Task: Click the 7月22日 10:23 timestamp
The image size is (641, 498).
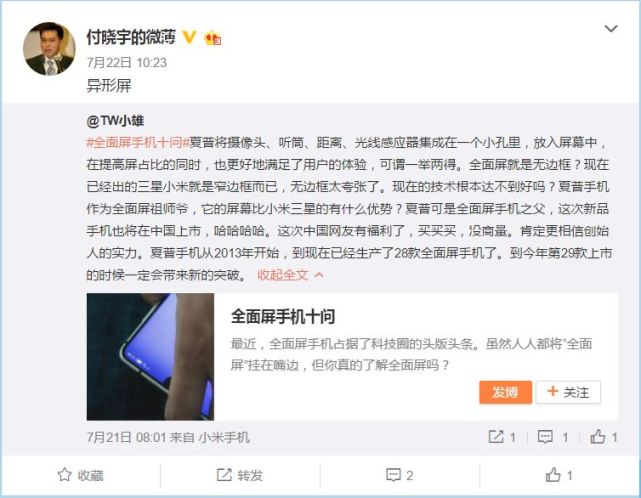Action: pos(127,63)
